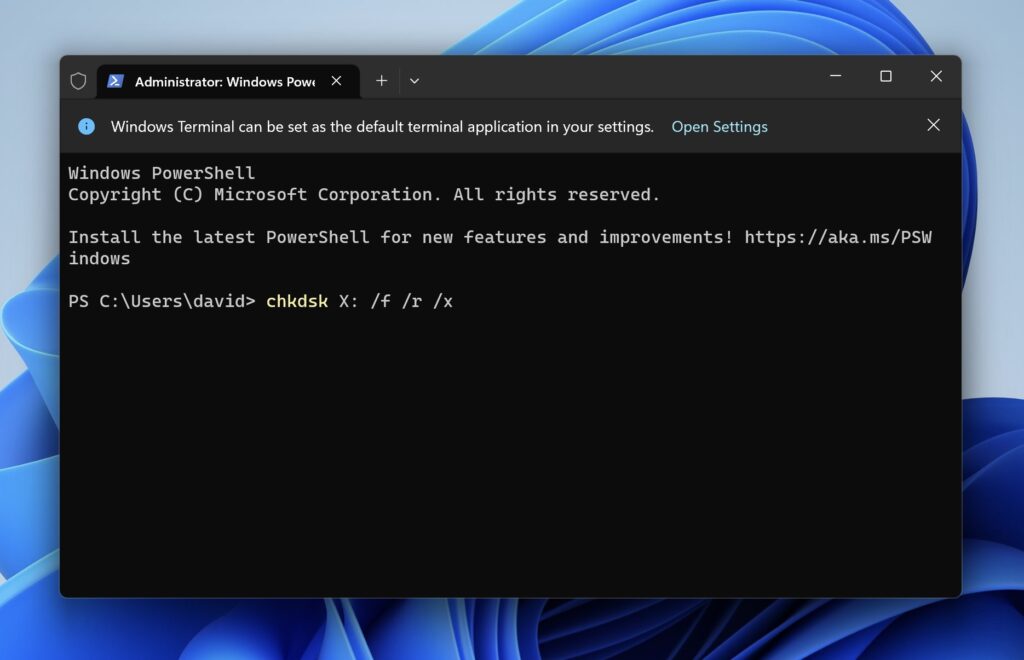Click the chkdsk command text in terminal

pos(296,301)
